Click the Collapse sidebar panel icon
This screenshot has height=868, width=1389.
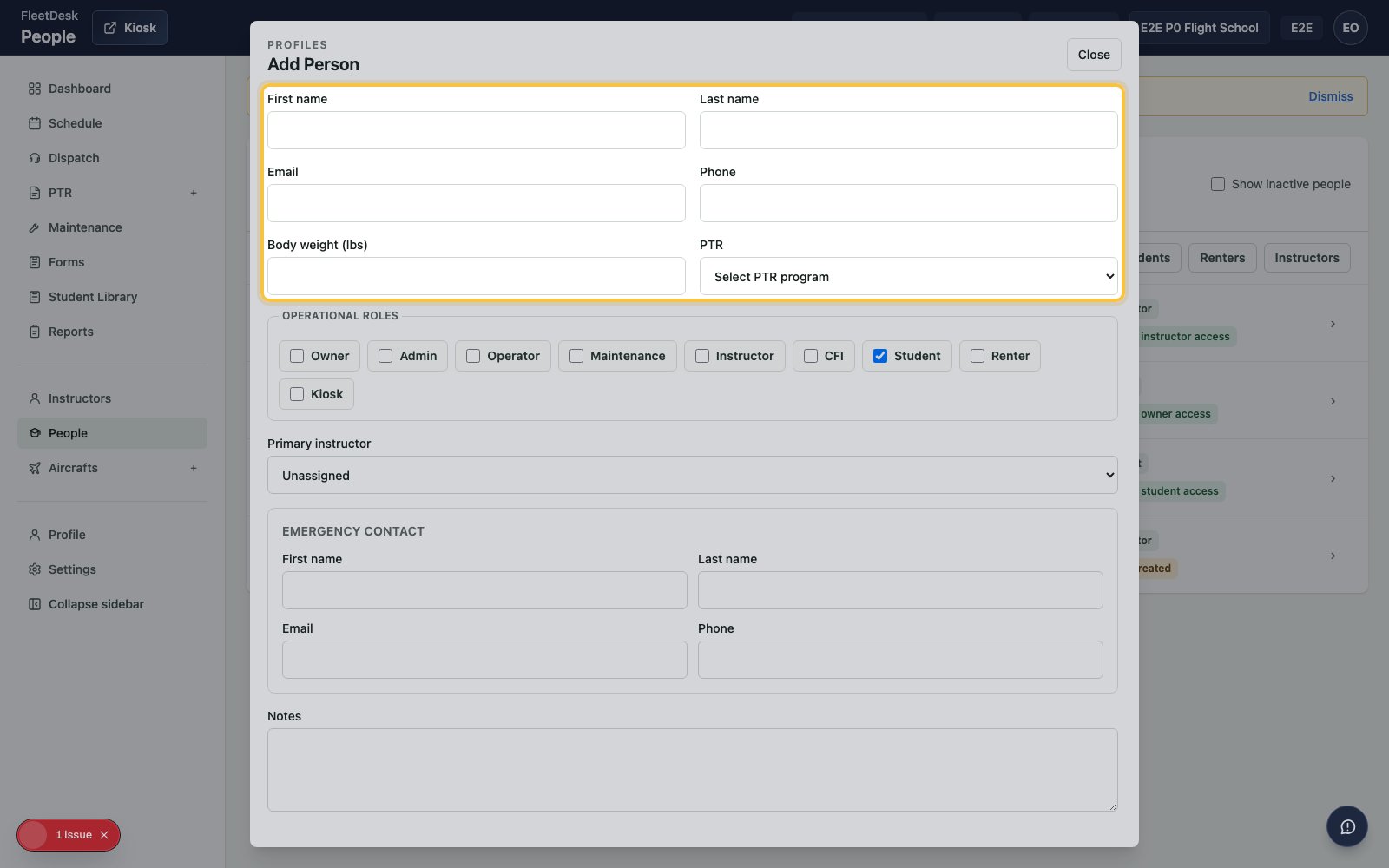tap(35, 604)
